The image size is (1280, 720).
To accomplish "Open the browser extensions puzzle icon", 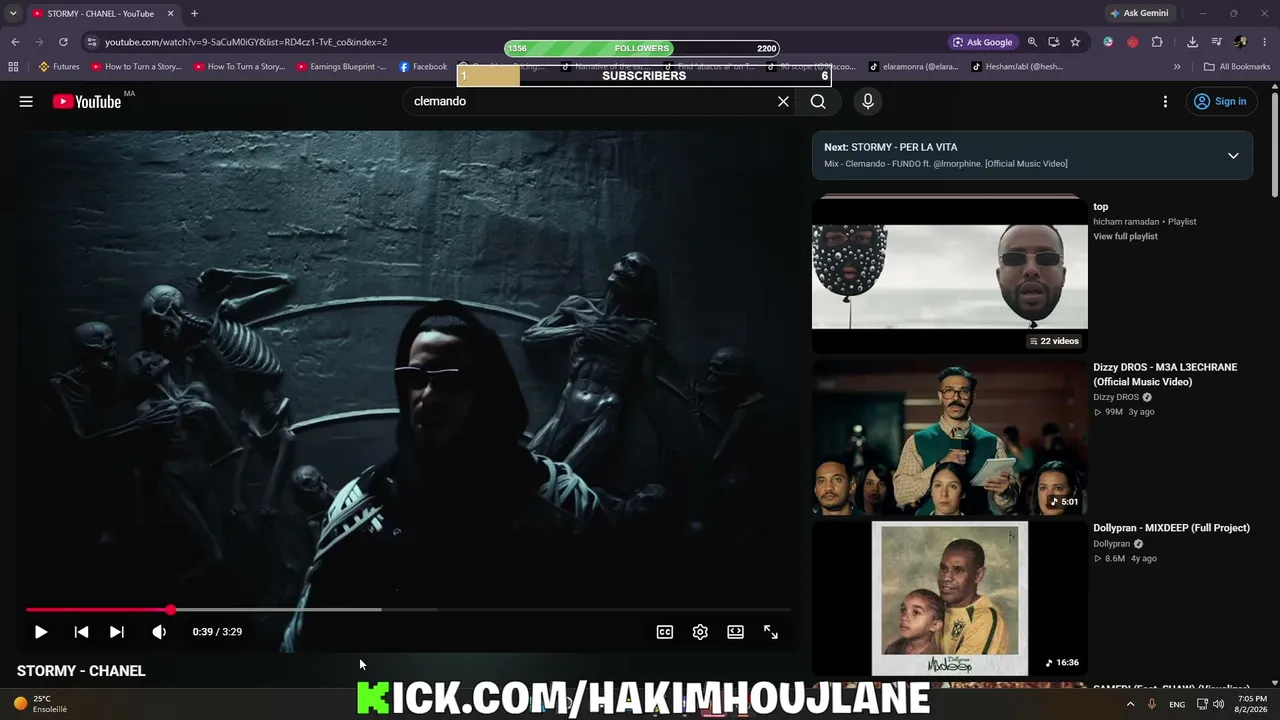I will point(1157,42).
